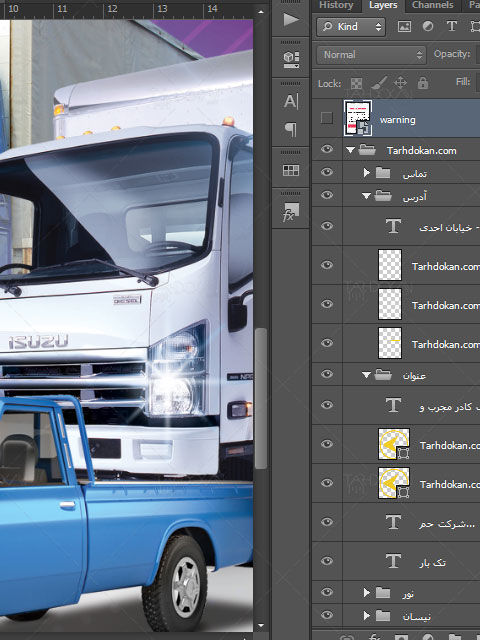Image resolution: width=480 pixels, height=640 pixels.
Task: Click T icon of کادر مجرب text layer
Action: pos(393,405)
